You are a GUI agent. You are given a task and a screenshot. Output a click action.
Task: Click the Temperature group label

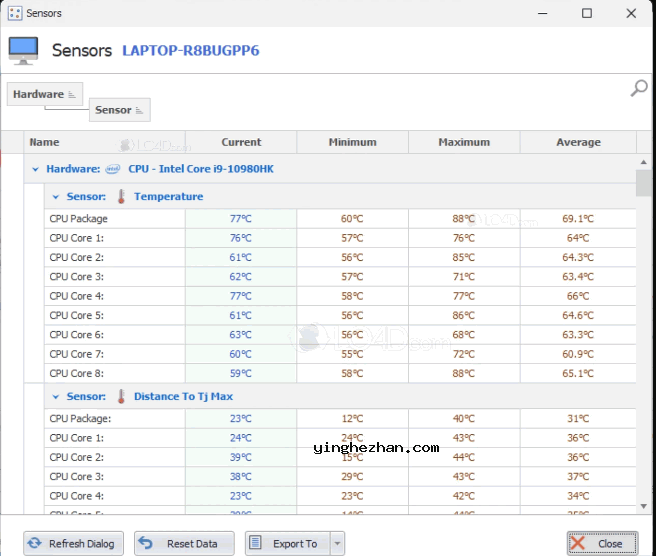click(x=169, y=197)
